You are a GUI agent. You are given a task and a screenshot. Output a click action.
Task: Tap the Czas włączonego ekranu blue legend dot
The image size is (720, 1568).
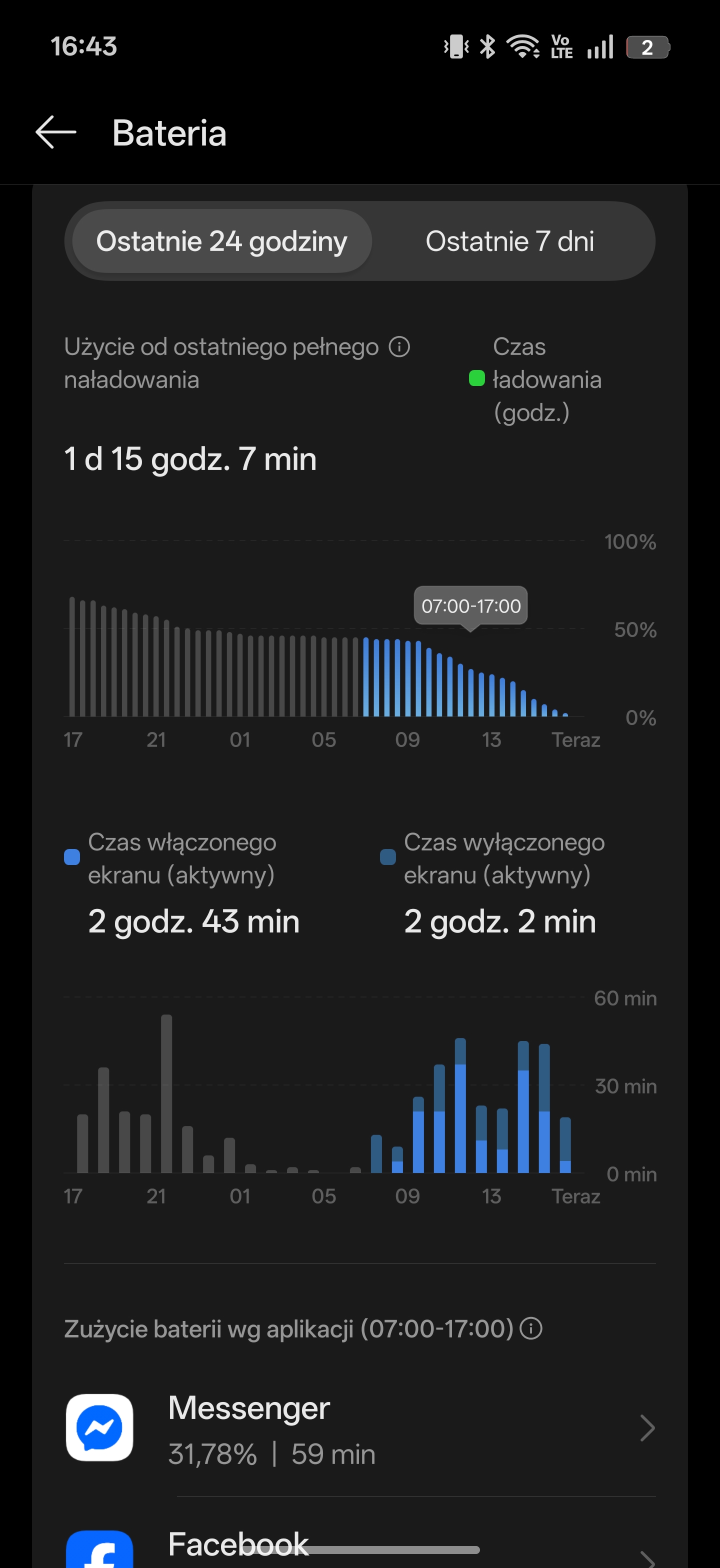[72, 857]
